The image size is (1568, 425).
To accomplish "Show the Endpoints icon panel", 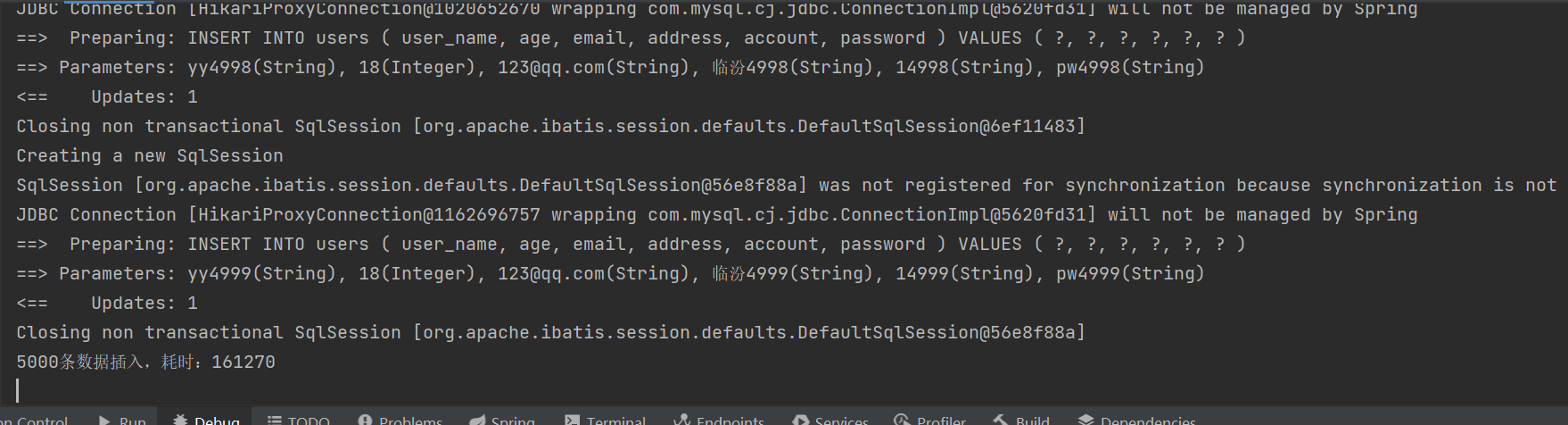I will click(682, 420).
